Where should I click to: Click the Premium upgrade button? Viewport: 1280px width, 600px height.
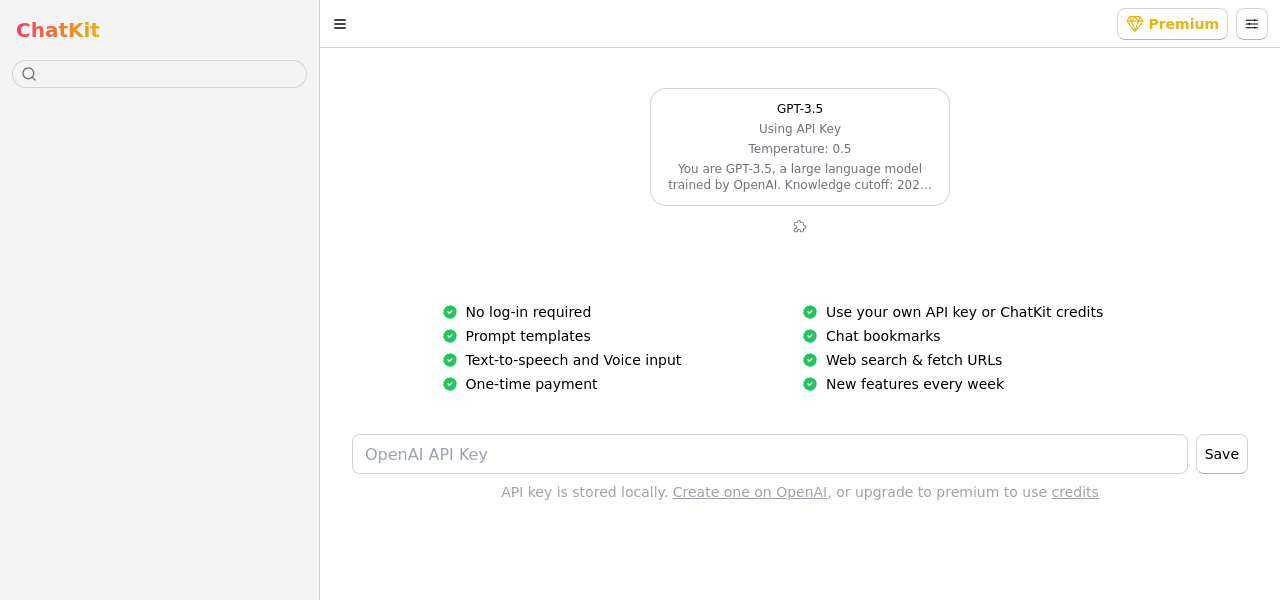coord(1172,24)
